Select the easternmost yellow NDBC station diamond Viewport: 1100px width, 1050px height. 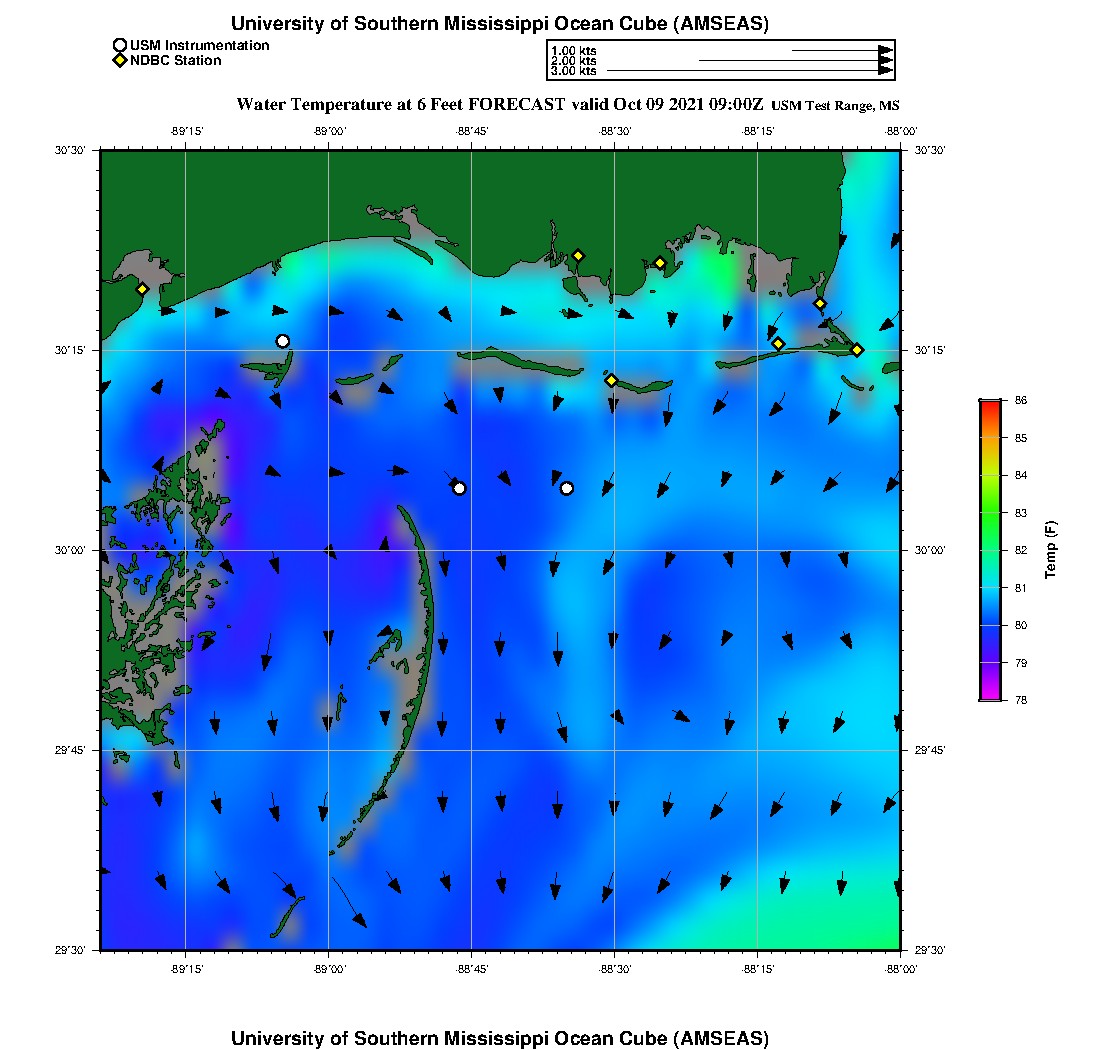(857, 349)
